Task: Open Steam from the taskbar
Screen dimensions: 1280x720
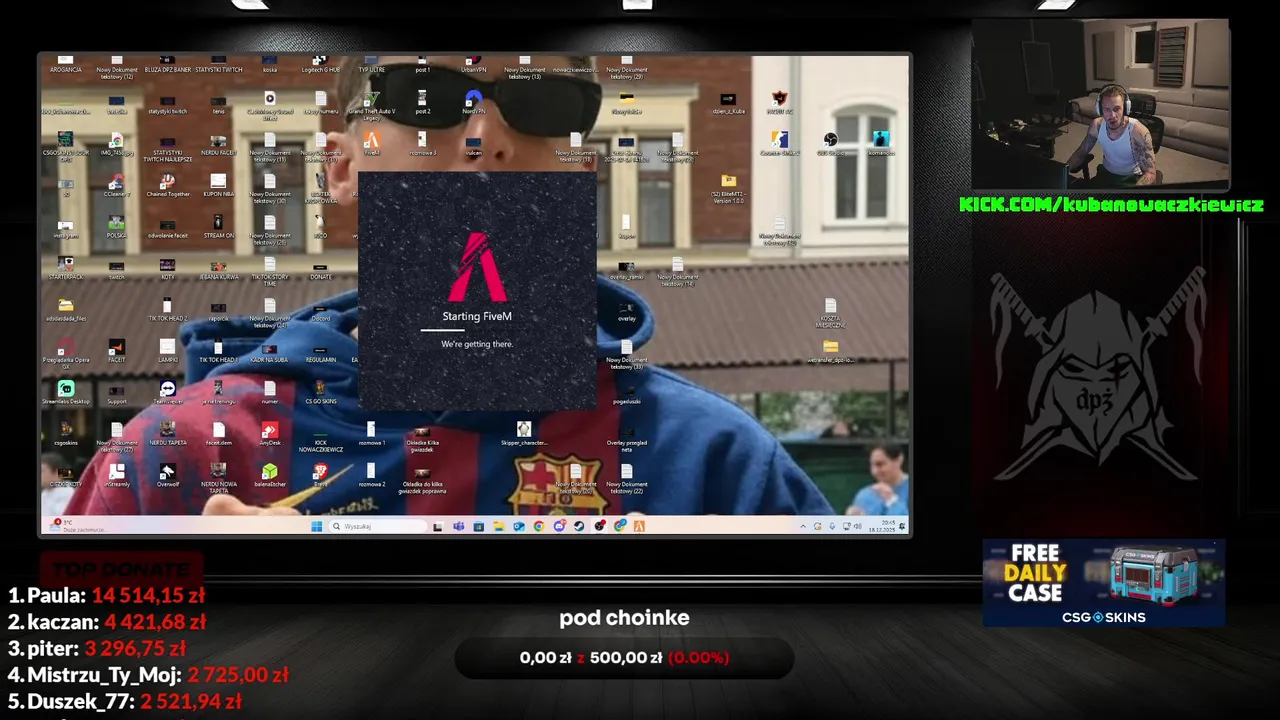Action: (x=579, y=526)
